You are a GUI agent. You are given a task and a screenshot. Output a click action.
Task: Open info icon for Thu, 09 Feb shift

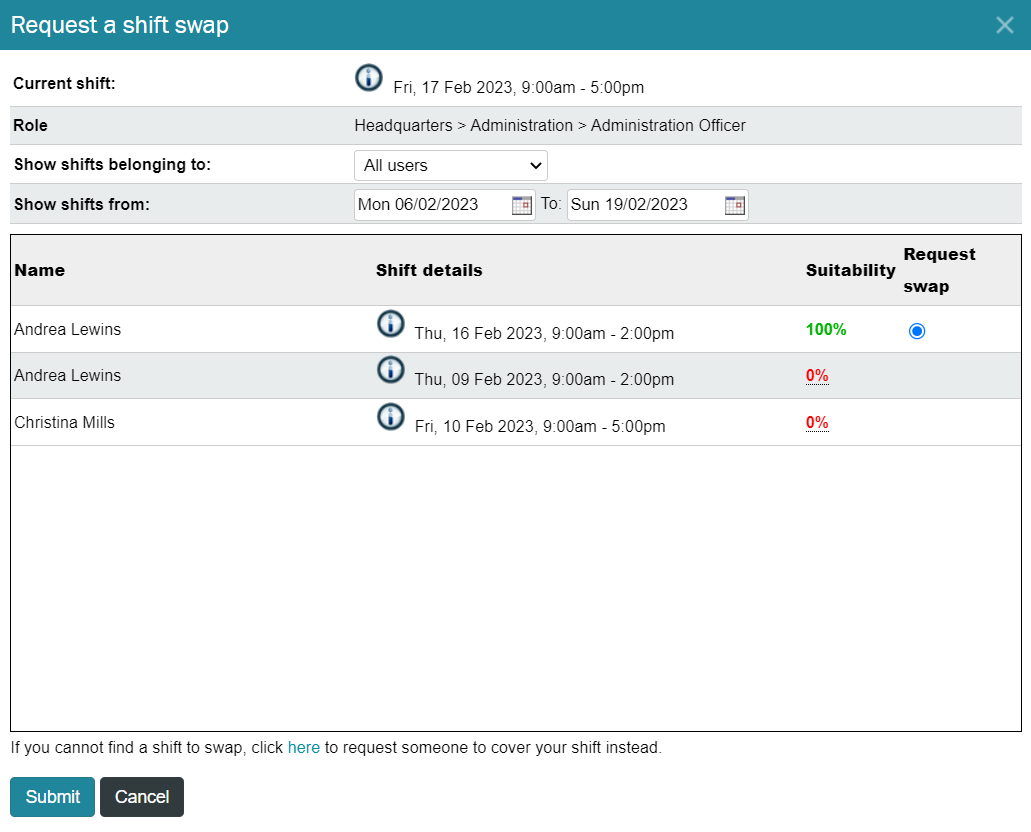click(391, 370)
